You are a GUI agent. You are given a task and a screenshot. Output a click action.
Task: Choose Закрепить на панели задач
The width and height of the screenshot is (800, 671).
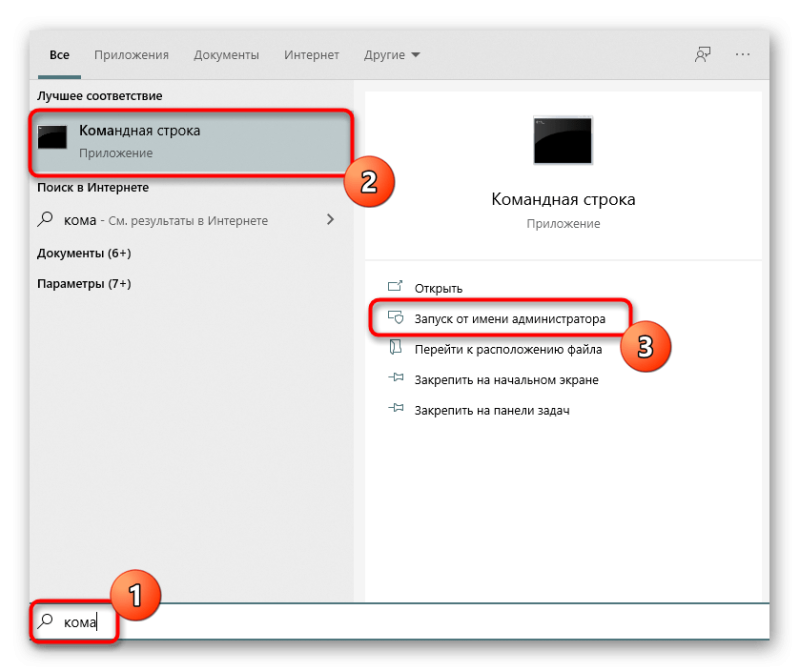(492, 411)
